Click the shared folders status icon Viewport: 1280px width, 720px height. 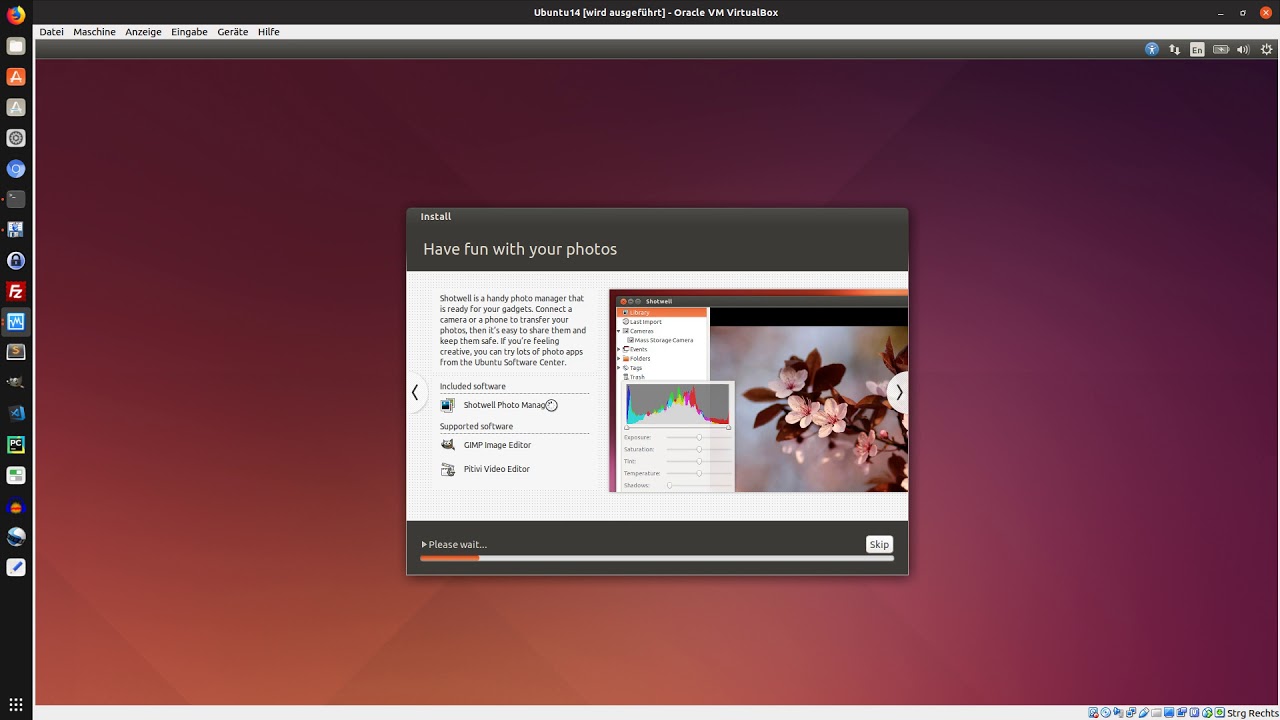pos(1157,712)
